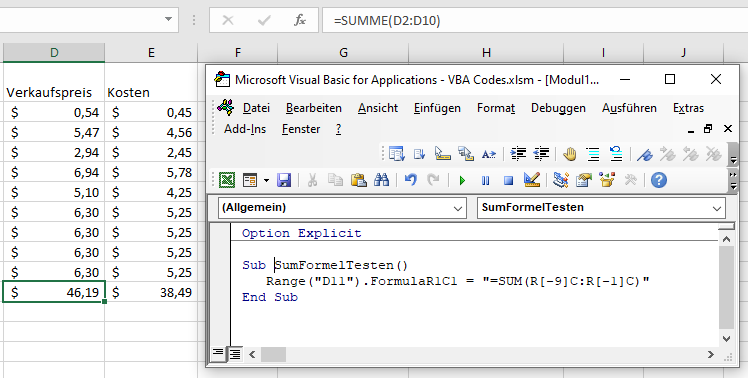Open Standard toolbar options arrow
Viewport: 748px width, 378px height.
point(734,186)
